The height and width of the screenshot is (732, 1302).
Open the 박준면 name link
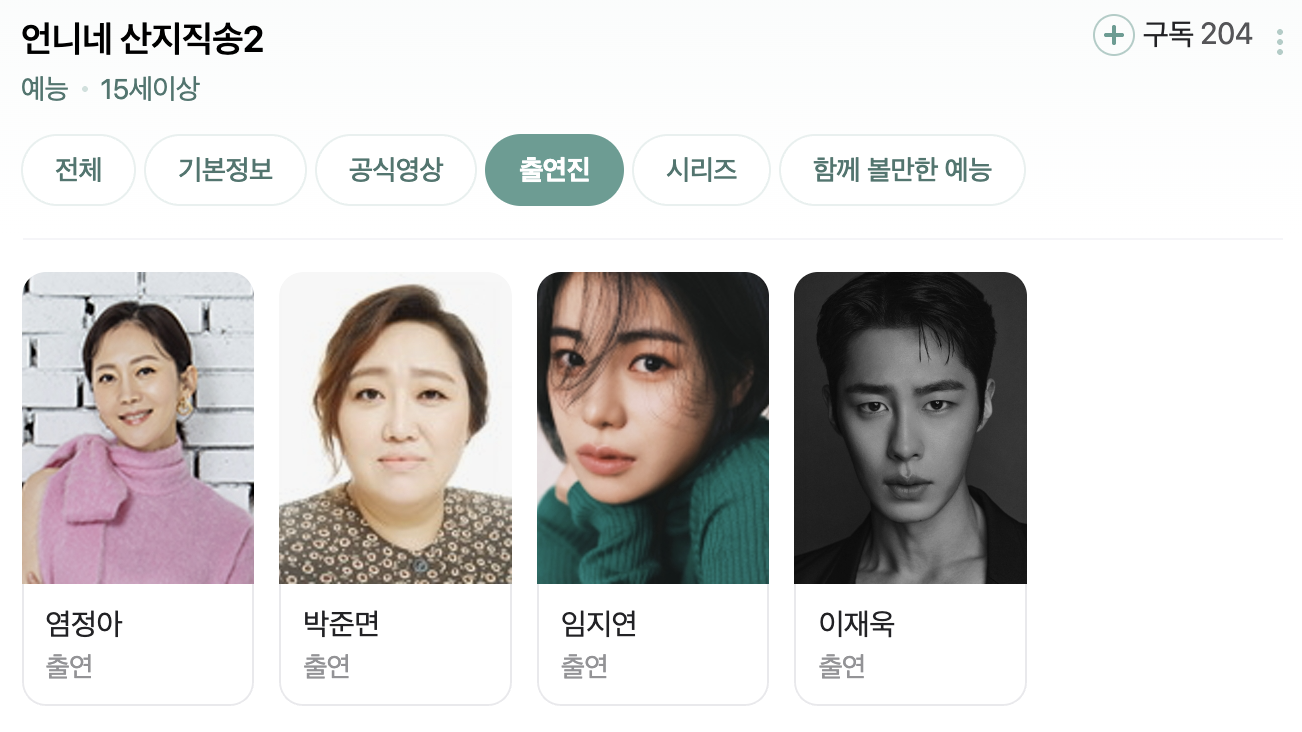click(x=341, y=624)
